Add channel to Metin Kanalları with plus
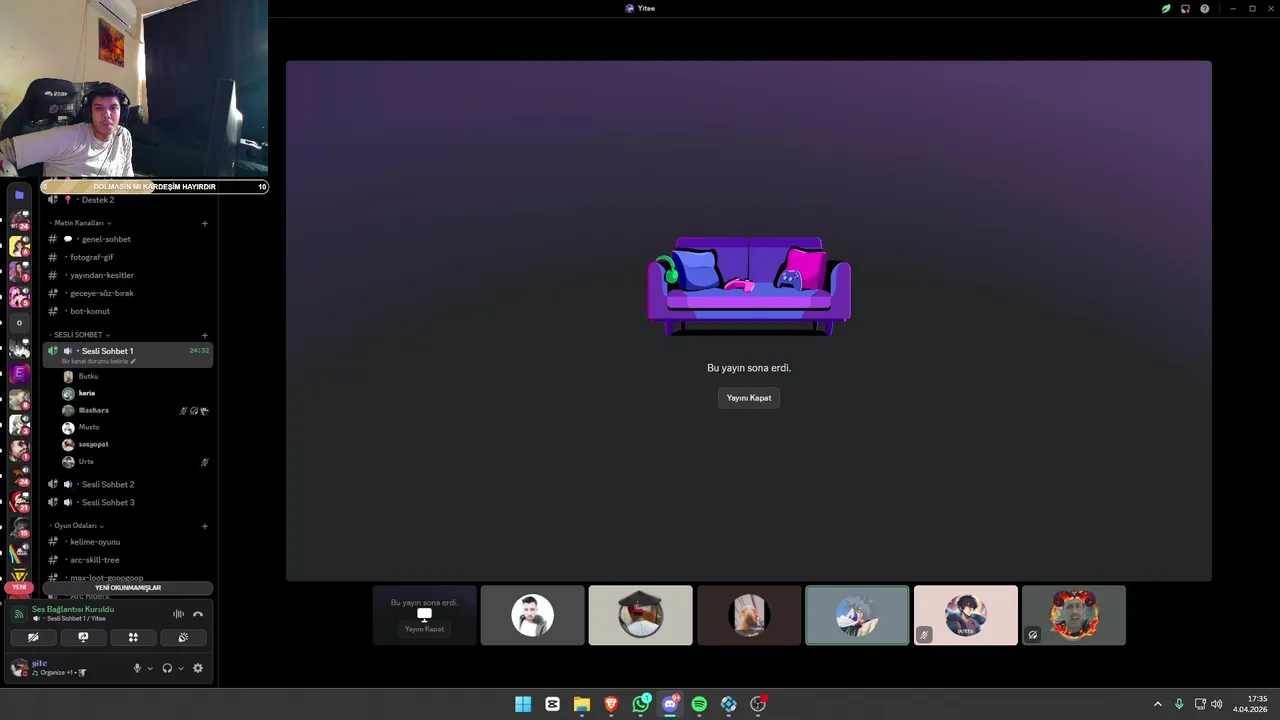 point(205,223)
